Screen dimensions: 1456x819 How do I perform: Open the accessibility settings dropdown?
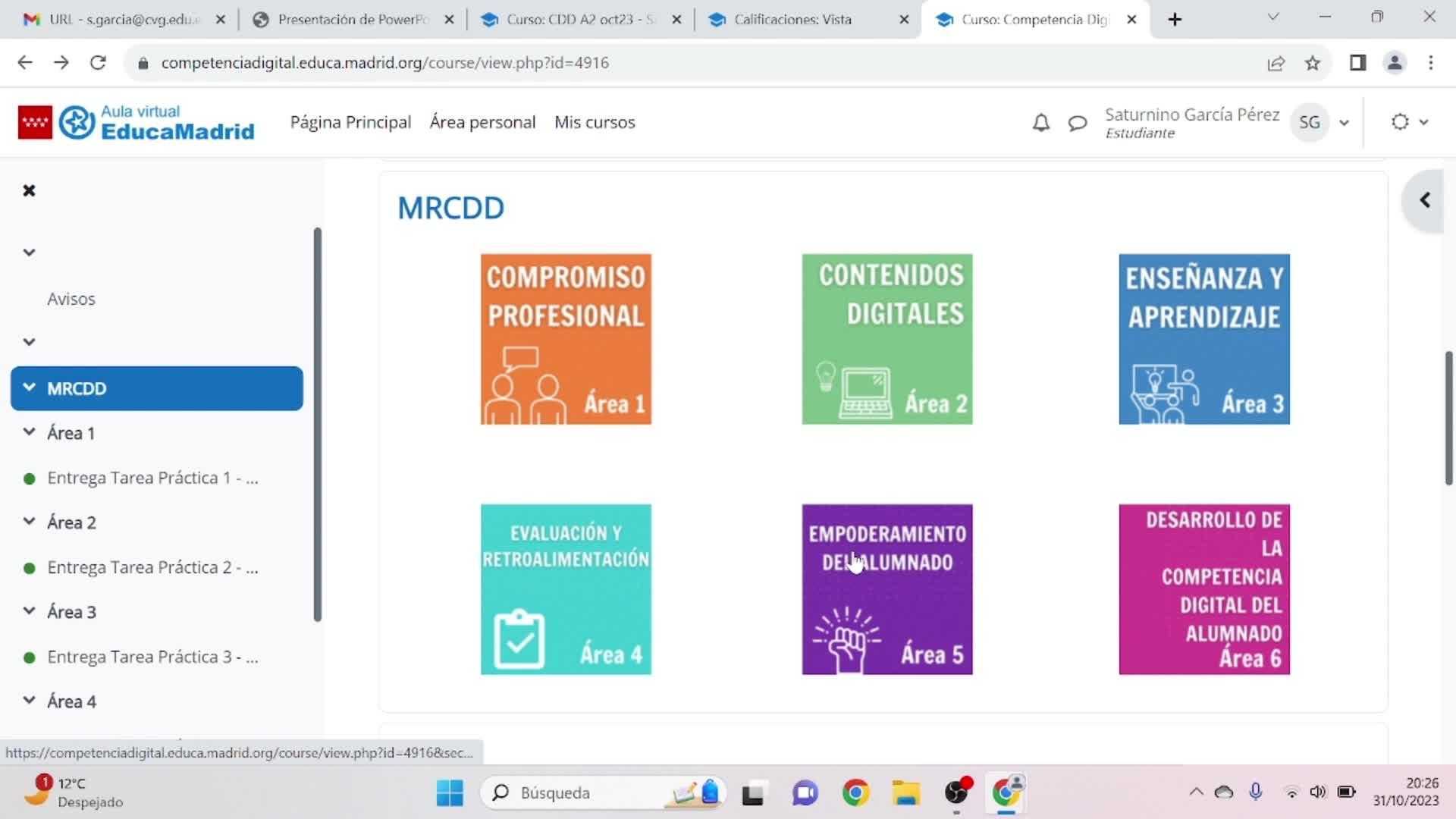(x=1409, y=122)
